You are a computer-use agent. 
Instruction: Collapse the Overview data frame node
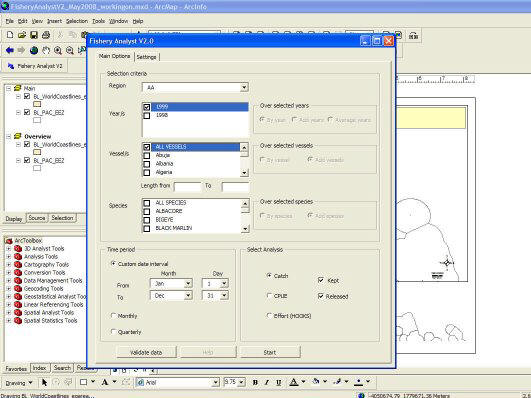coord(8,137)
